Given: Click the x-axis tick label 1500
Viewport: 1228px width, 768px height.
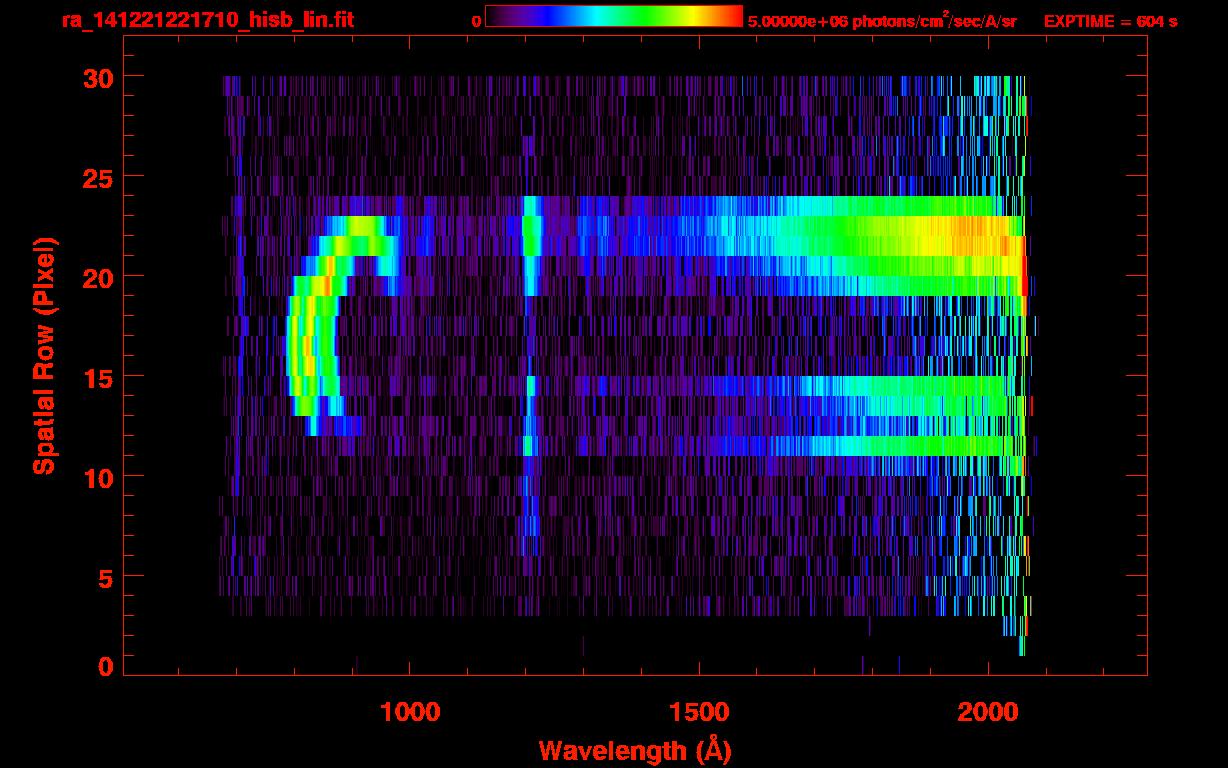Looking at the screenshot, I should [699, 711].
